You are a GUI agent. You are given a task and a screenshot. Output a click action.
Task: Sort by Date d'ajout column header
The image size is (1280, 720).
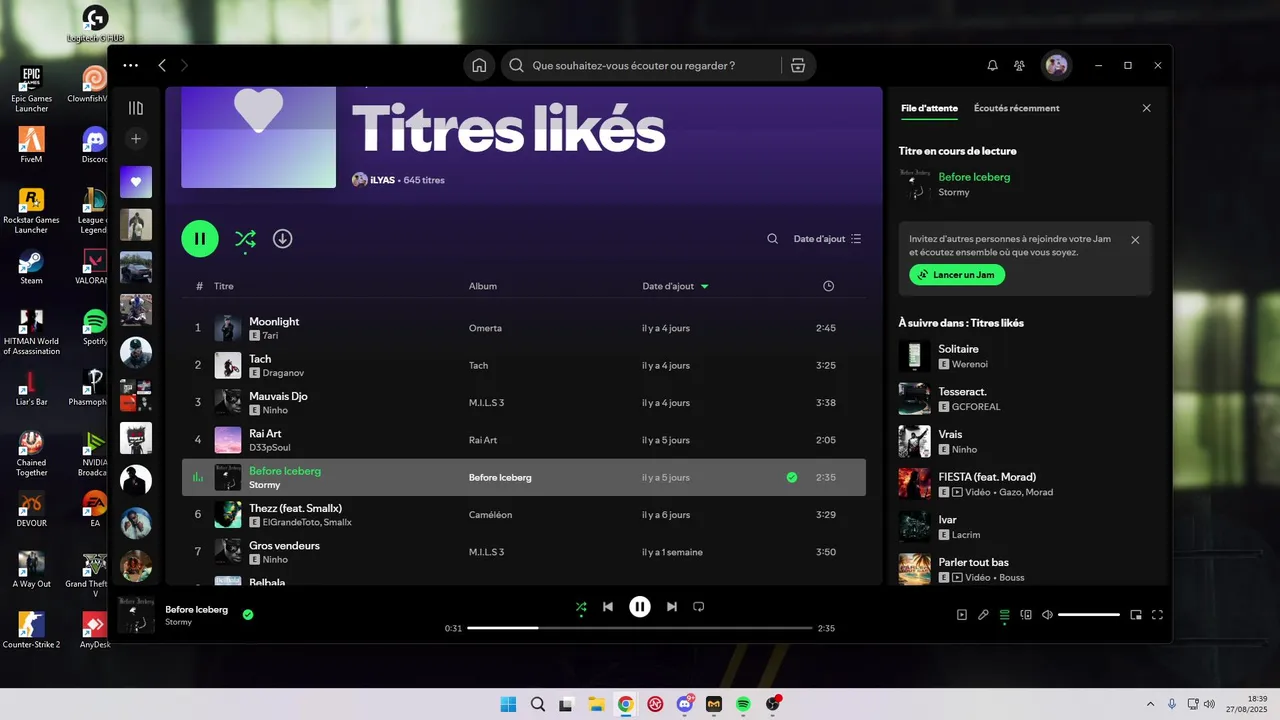[675, 286]
